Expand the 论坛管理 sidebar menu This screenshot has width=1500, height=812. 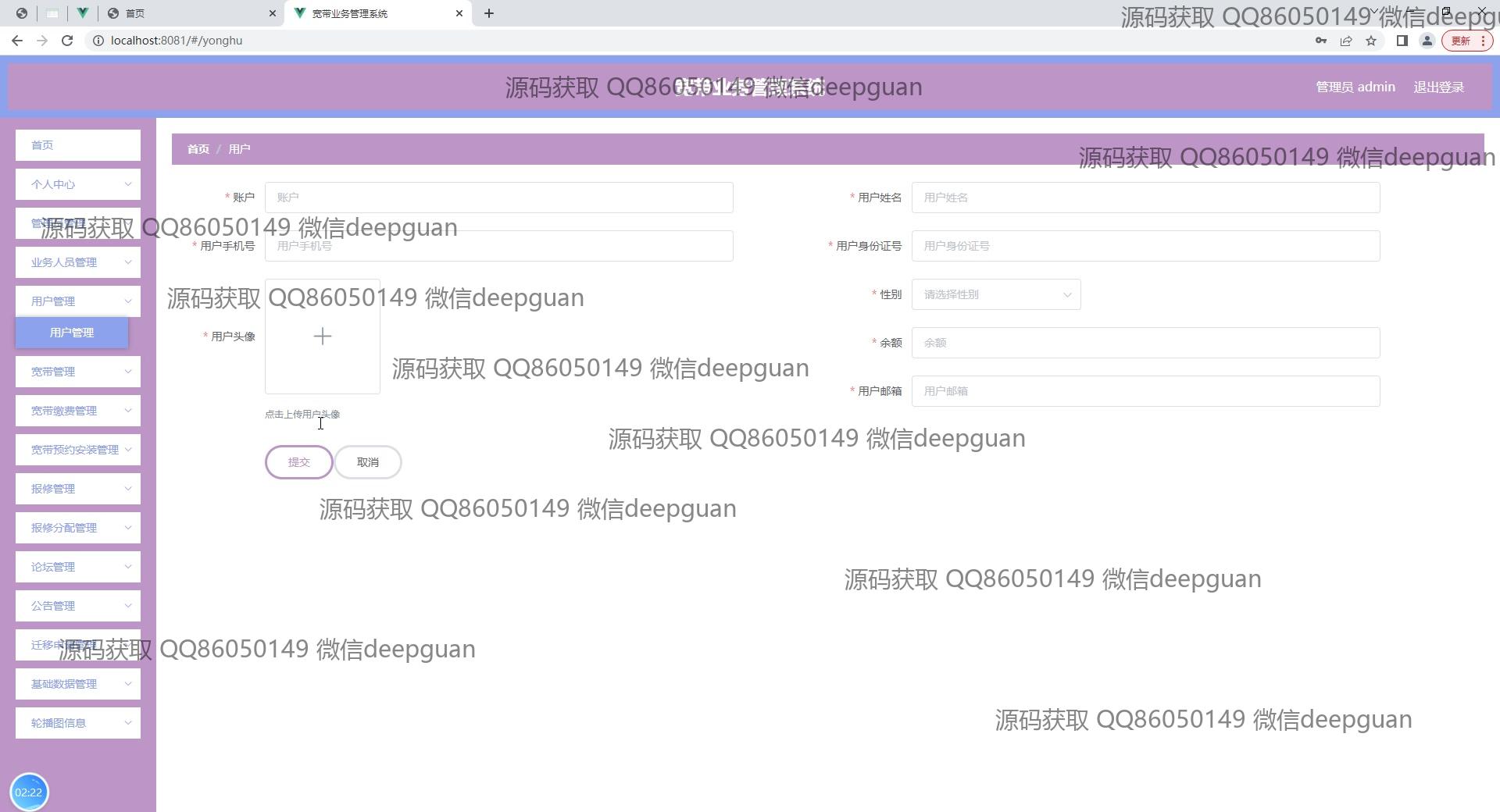[x=78, y=567]
